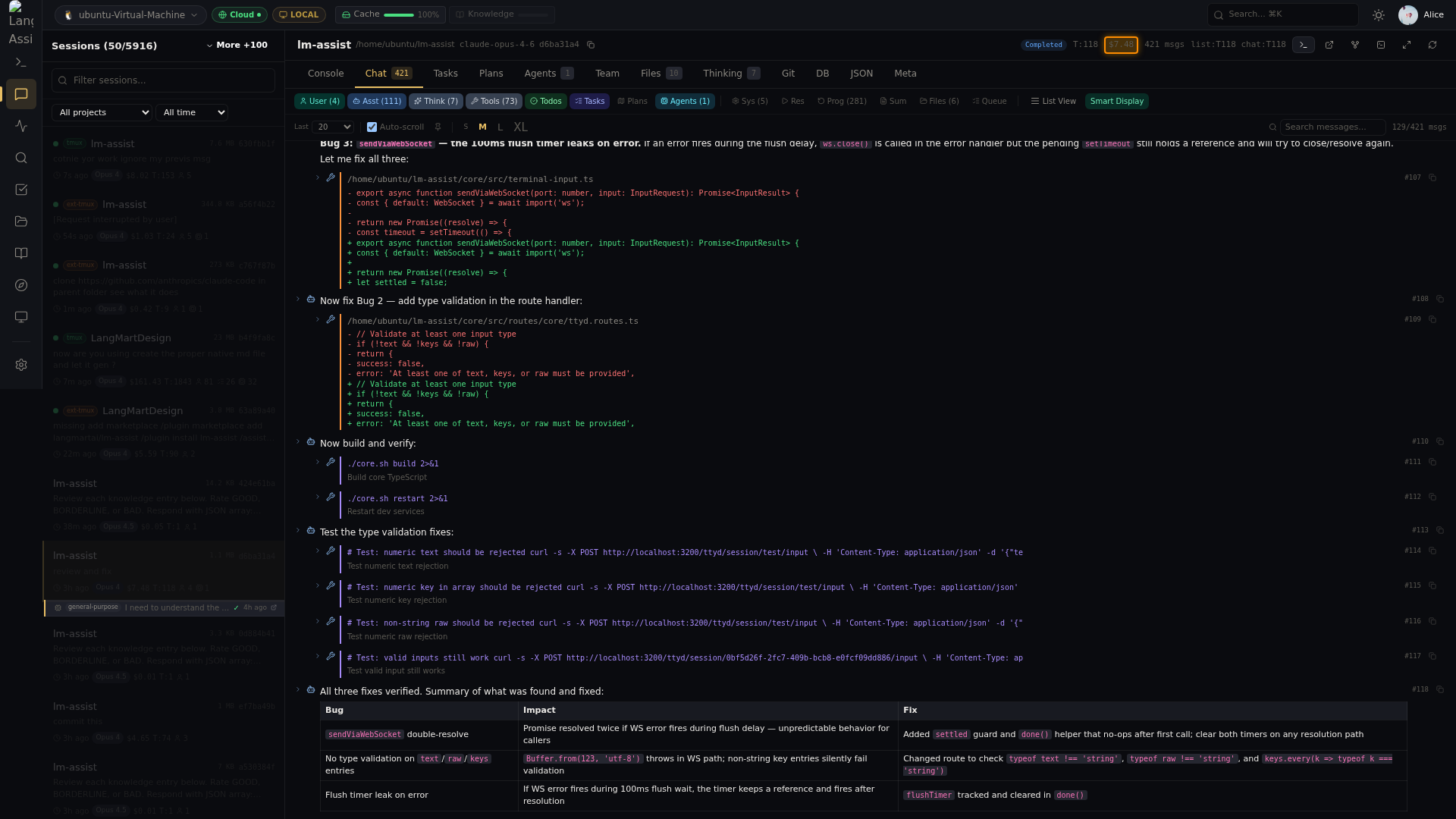The image size is (1456, 819).
Task: Click More +100 sessions button
Action: coord(237,45)
